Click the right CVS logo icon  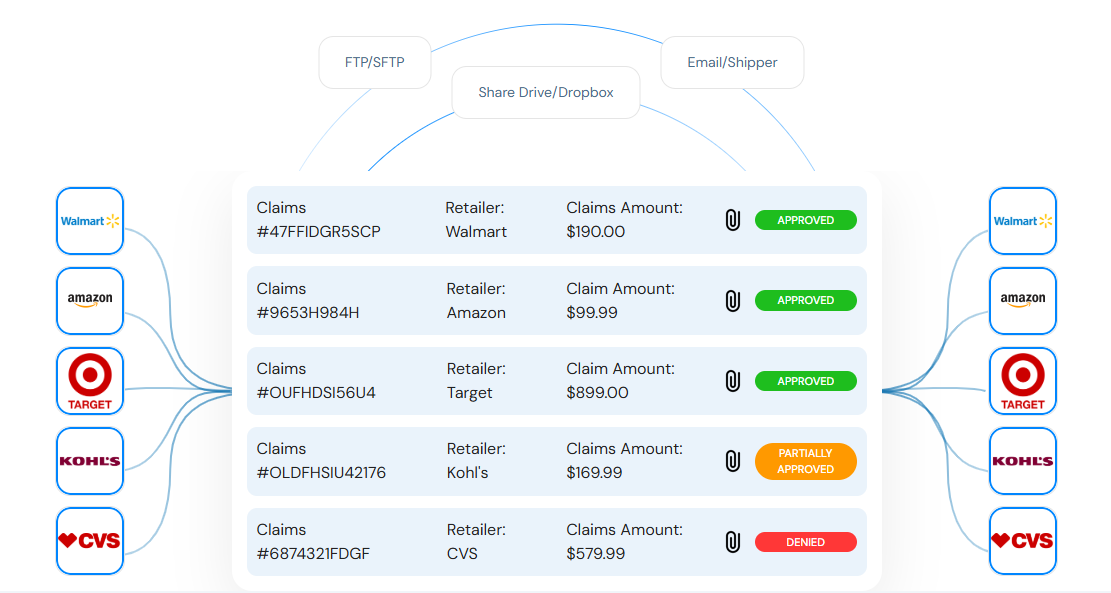(x=1023, y=541)
